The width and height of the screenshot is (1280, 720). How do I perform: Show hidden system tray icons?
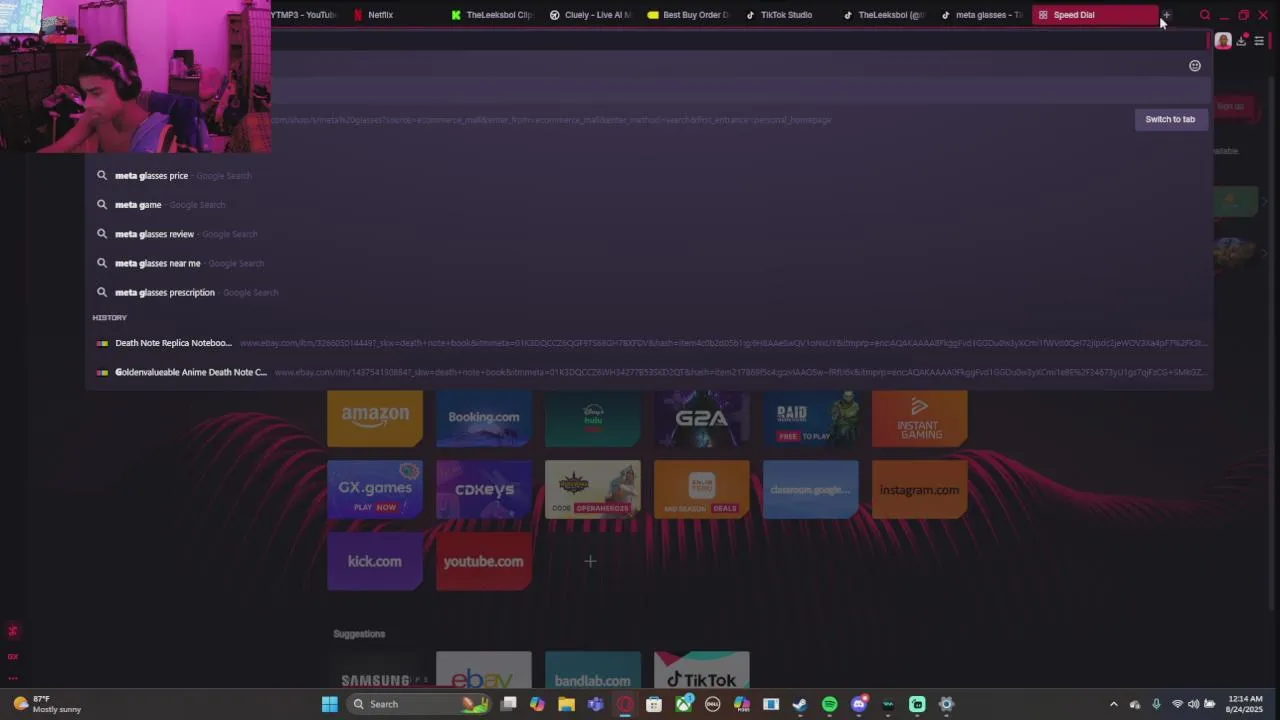(x=1114, y=704)
